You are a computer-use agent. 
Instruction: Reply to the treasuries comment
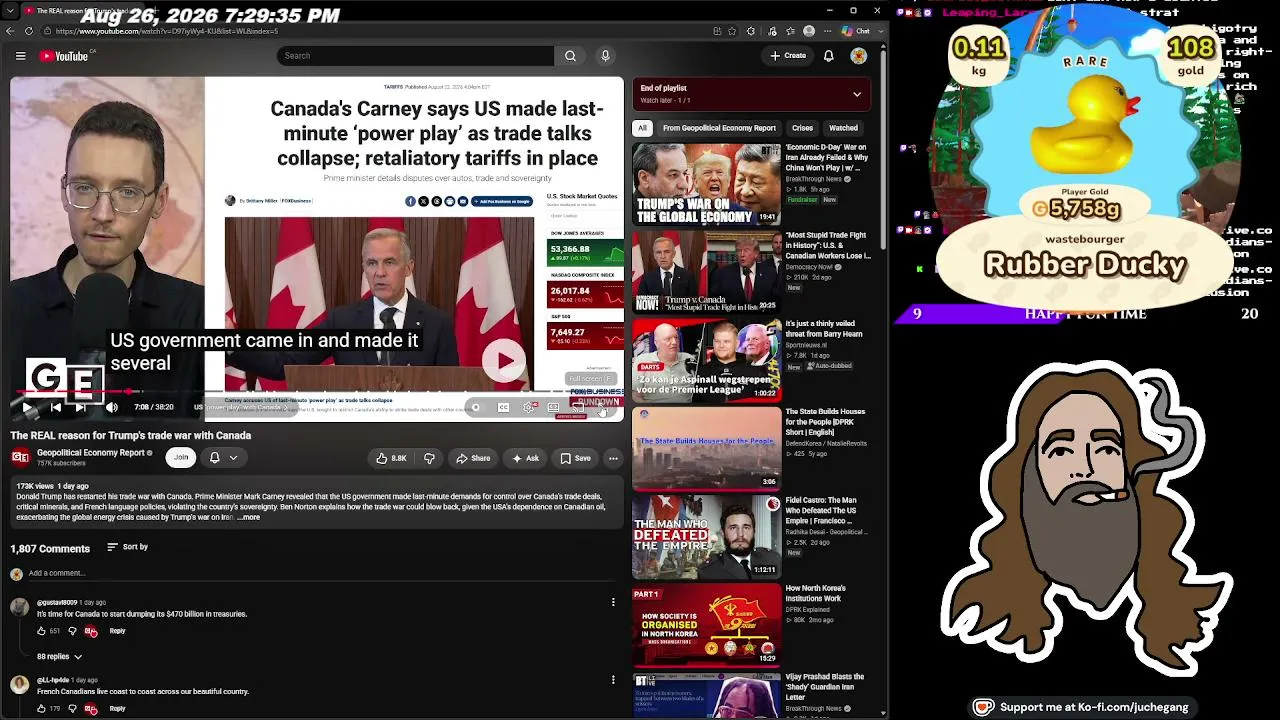(x=117, y=631)
